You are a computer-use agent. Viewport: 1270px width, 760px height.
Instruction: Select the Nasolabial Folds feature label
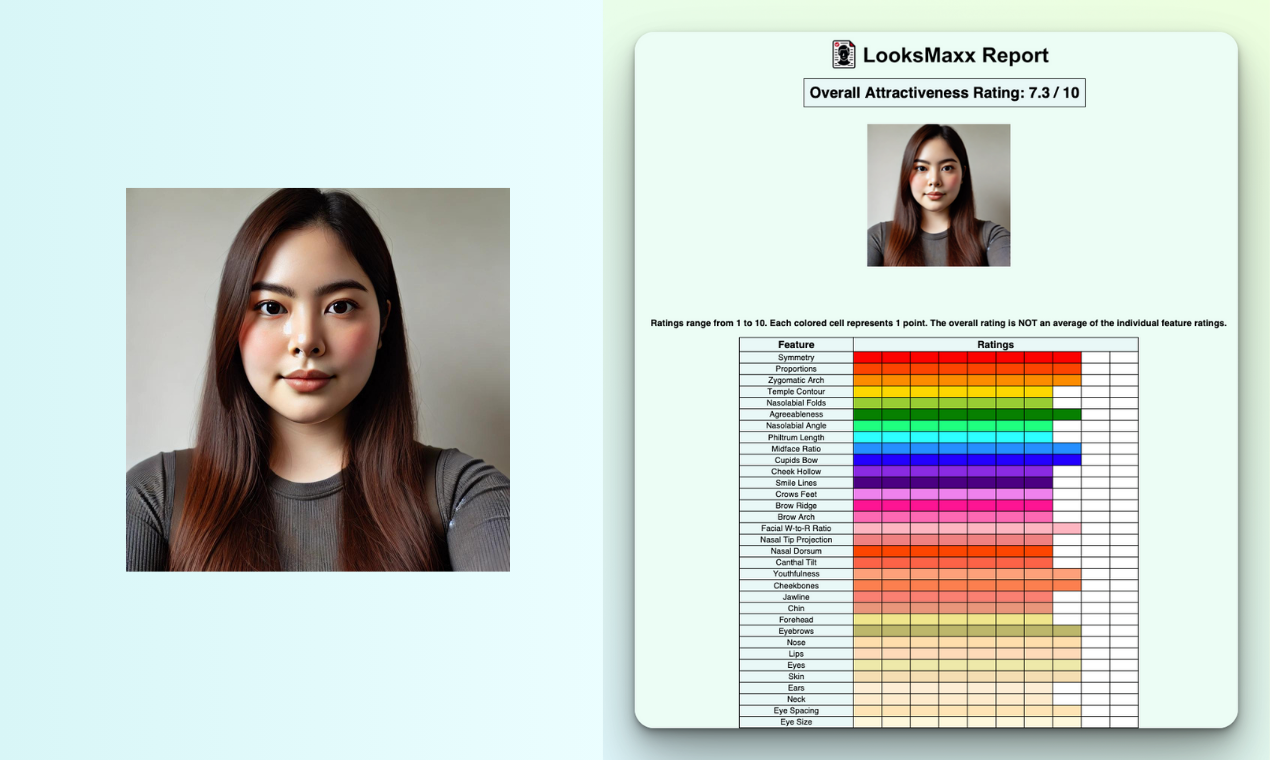point(796,403)
